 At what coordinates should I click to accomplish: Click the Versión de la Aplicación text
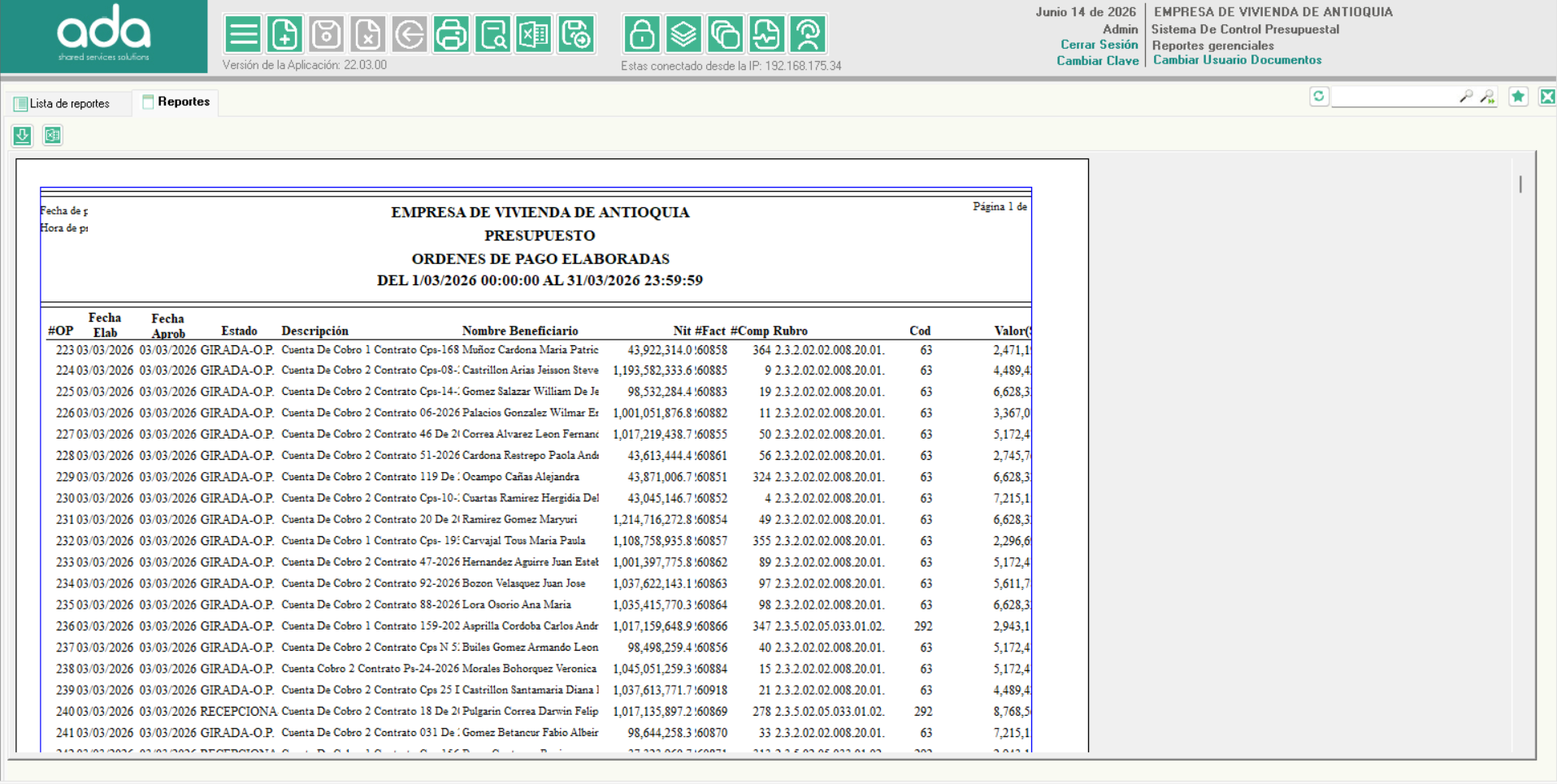click(305, 65)
